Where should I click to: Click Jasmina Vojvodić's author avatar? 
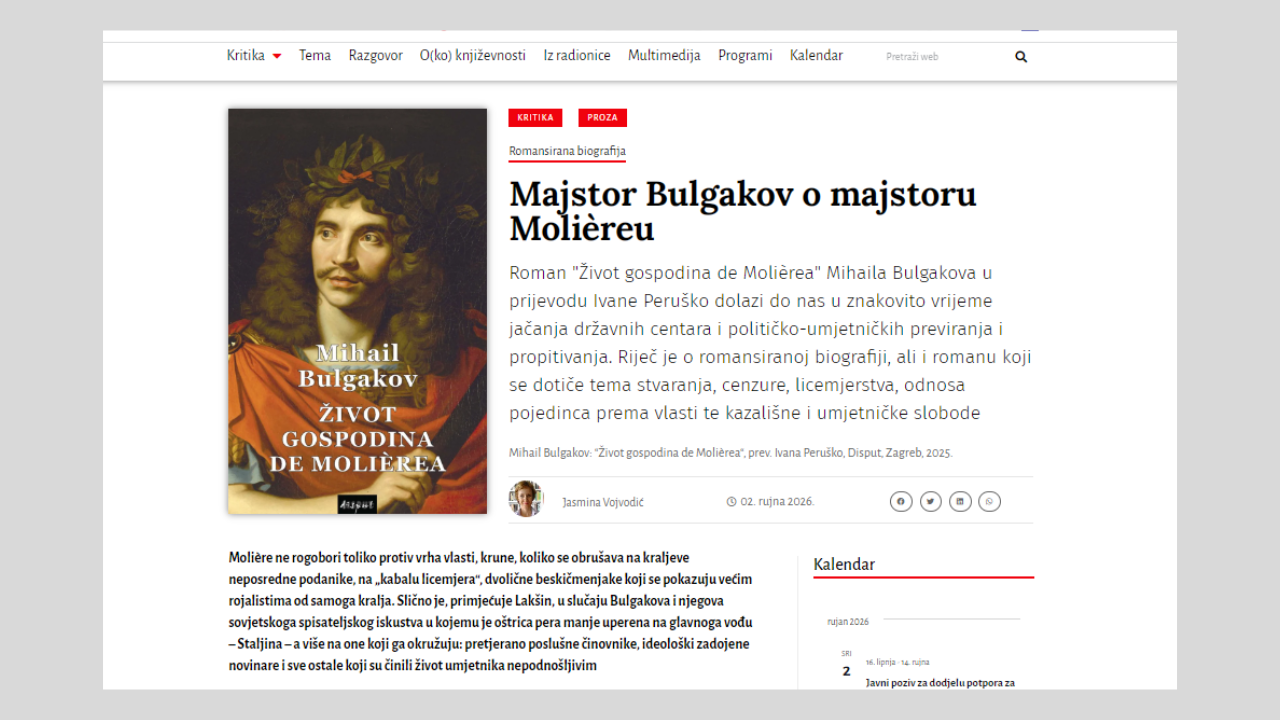[526, 498]
